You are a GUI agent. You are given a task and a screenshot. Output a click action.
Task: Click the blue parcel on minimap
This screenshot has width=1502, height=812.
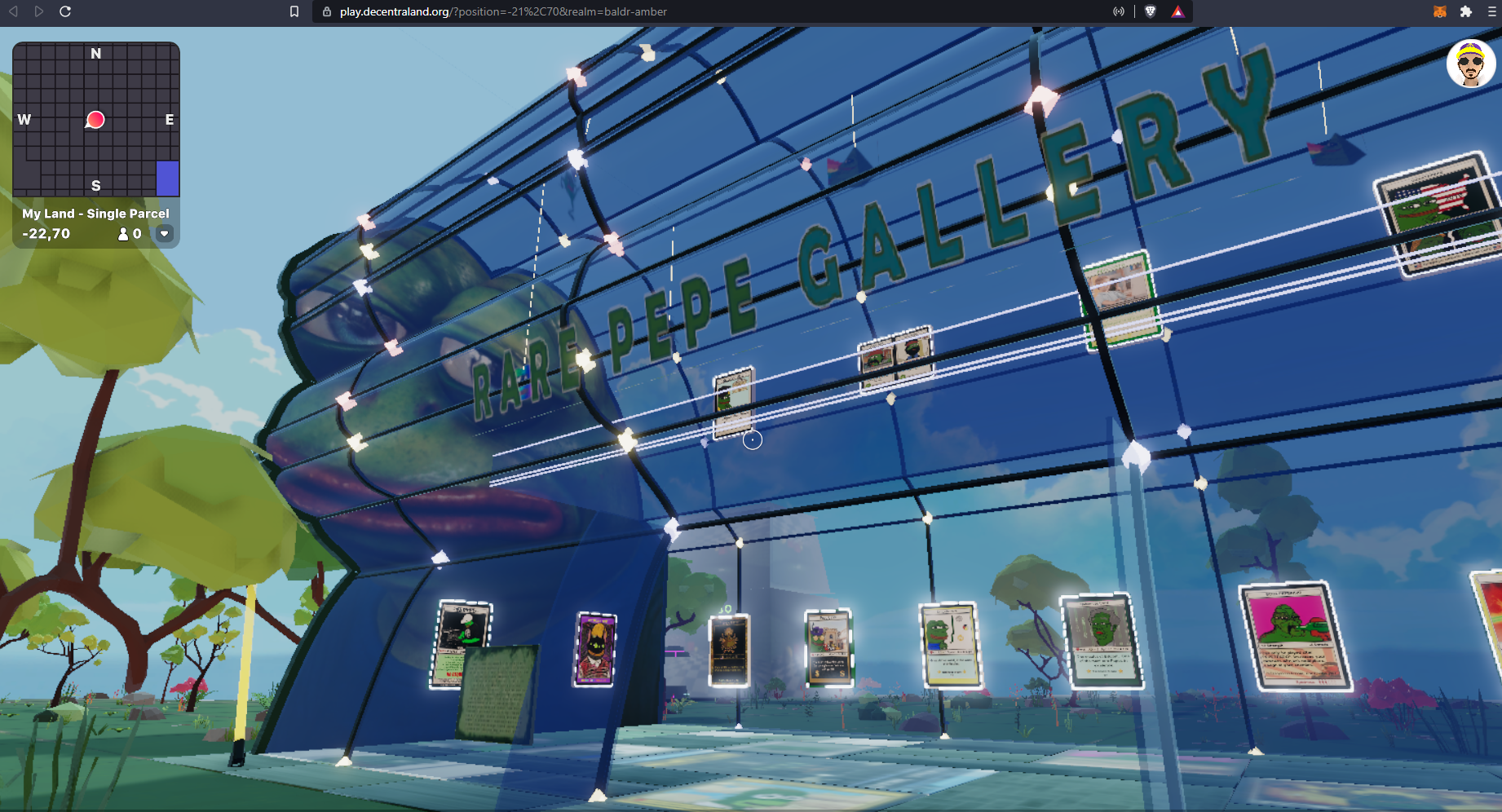(167, 178)
